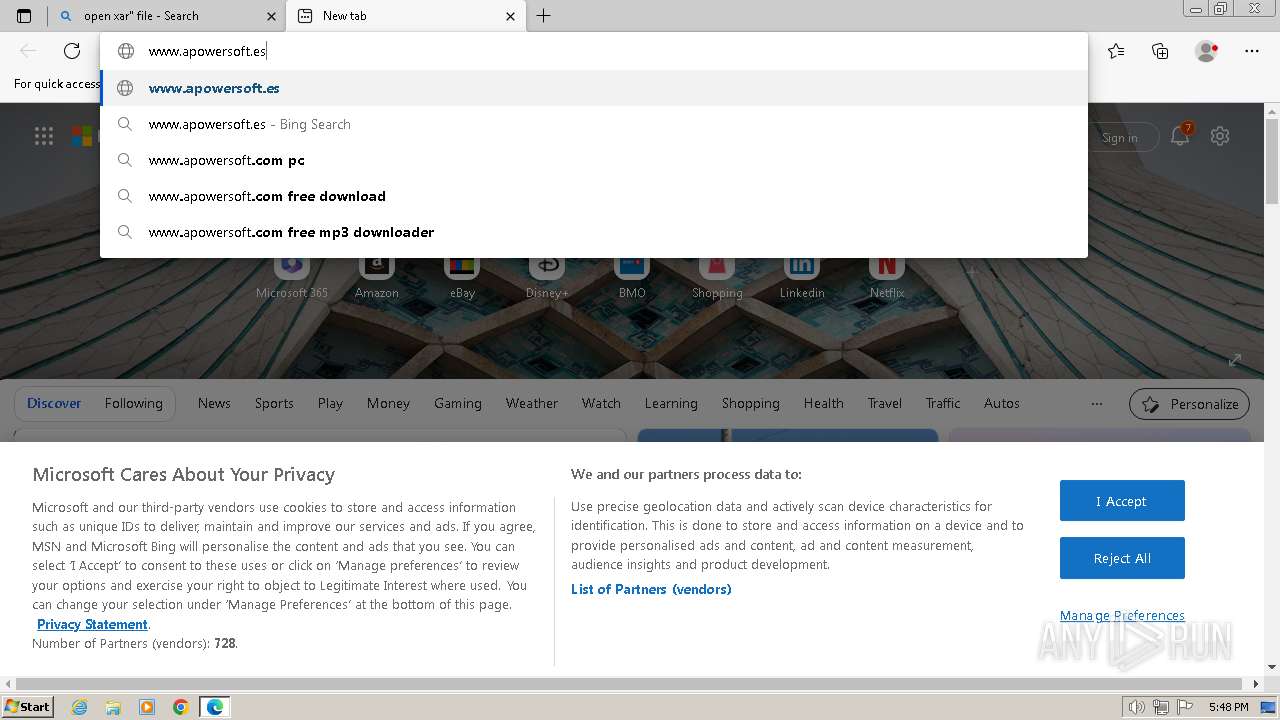Open the Privacy Statement link
1280x720 pixels.
(92, 624)
